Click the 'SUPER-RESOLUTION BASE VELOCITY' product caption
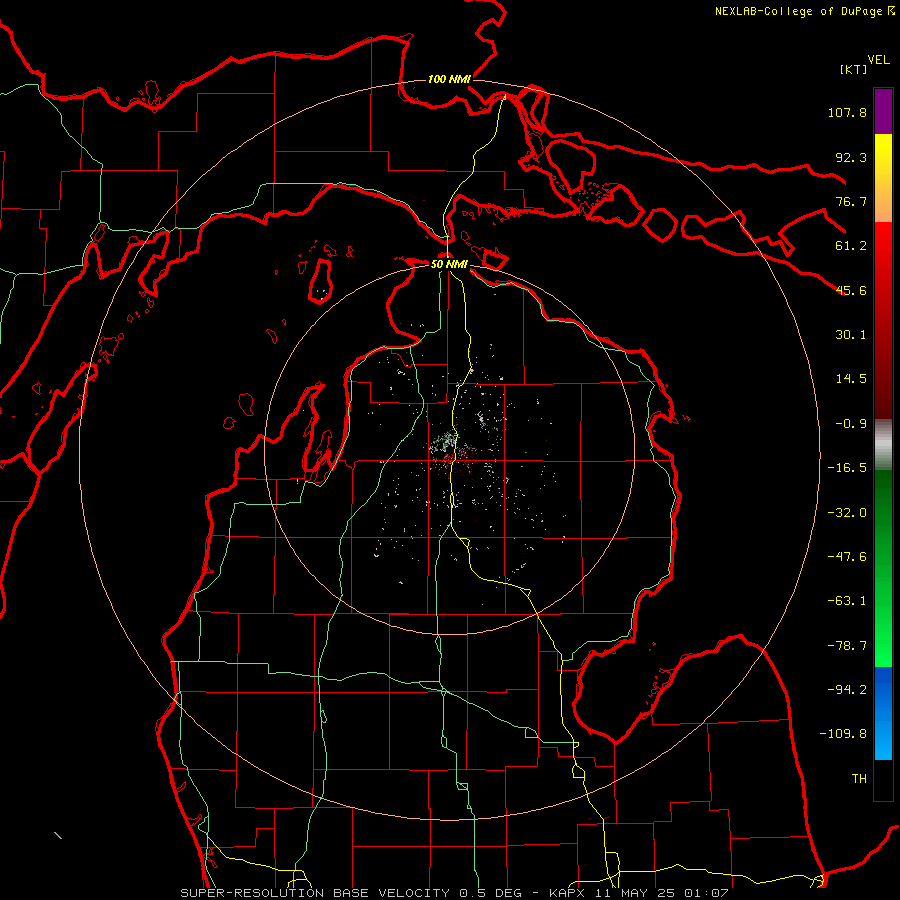Image resolution: width=900 pixels, height=900 pixels. pos(315,893)
